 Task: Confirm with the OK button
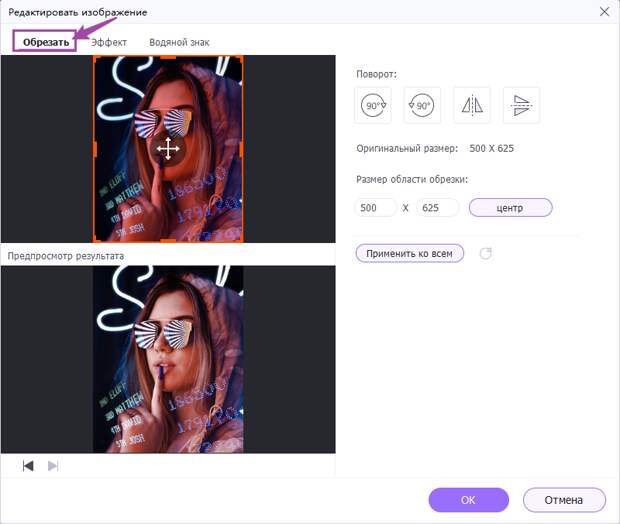pyautogui.click(x=469, y=500)
